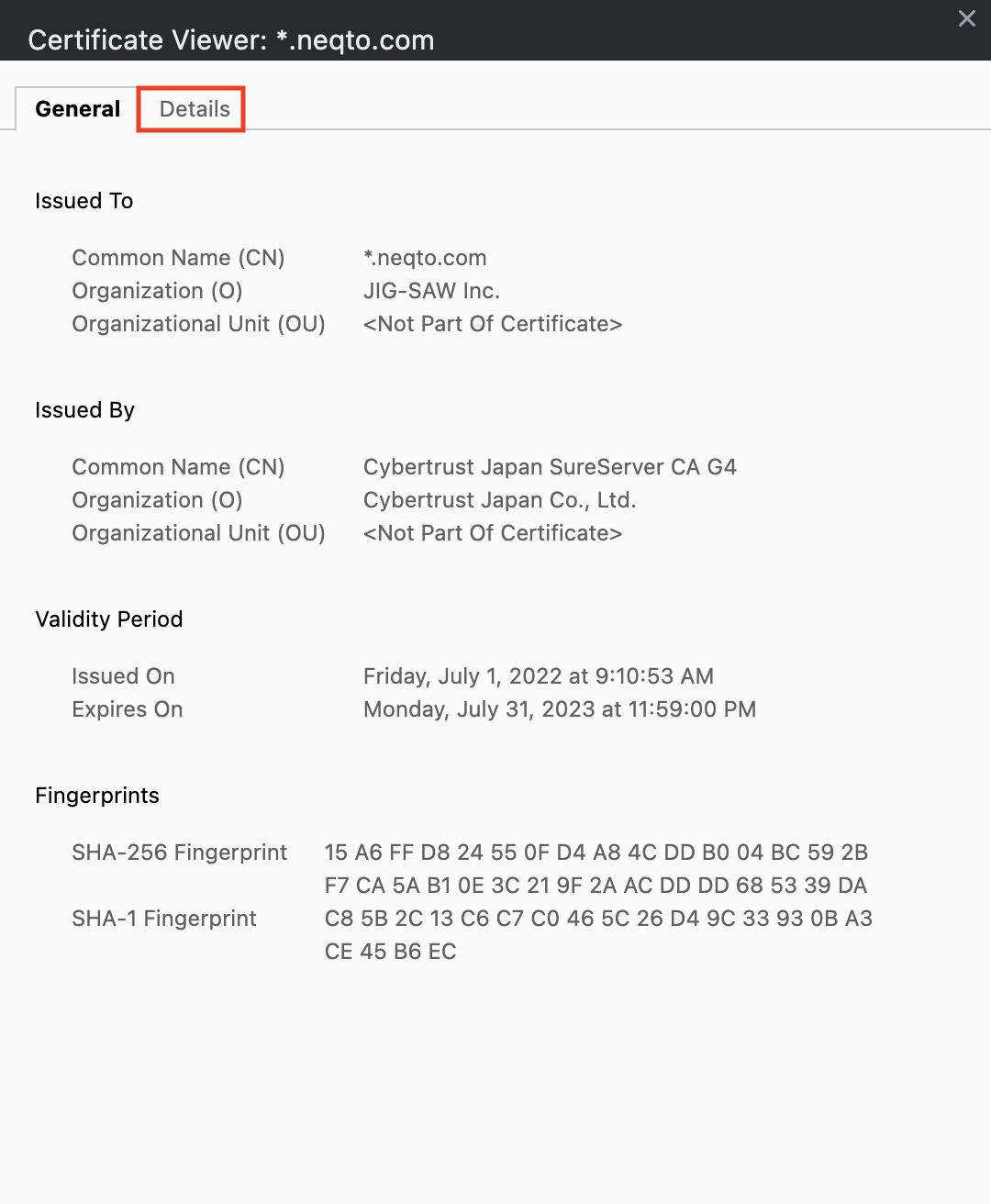The height and width of the screenshot is (1204, 991).
Task: Click the SHA-1 Fingerprint label
Action: (x=164, y=919)
